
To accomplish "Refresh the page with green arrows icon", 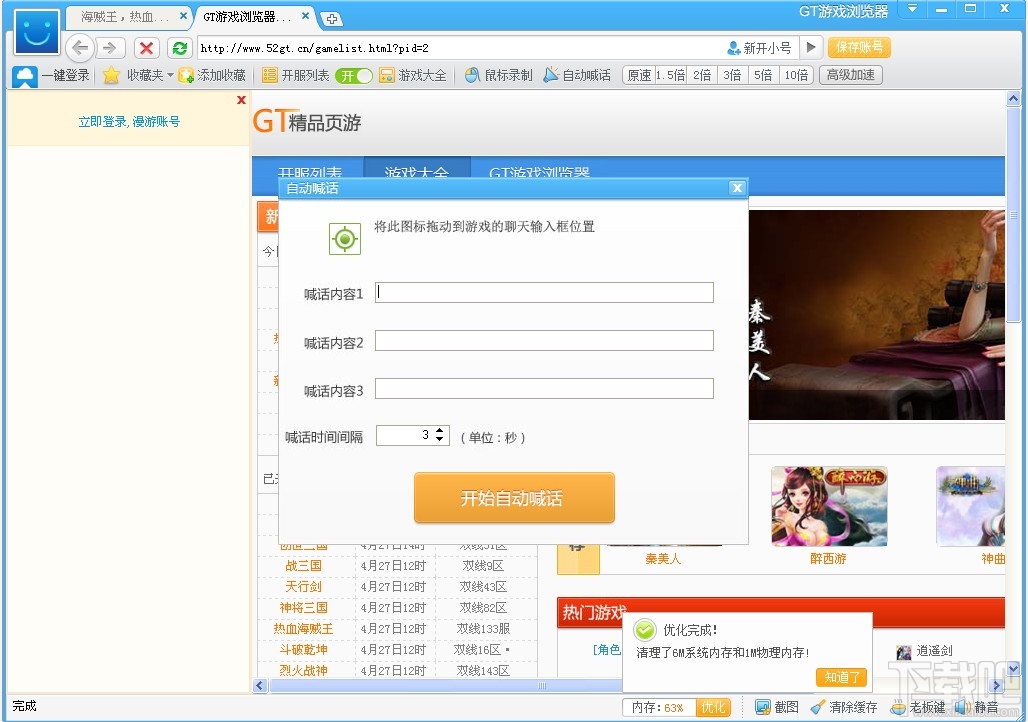I will coord(180,48).
